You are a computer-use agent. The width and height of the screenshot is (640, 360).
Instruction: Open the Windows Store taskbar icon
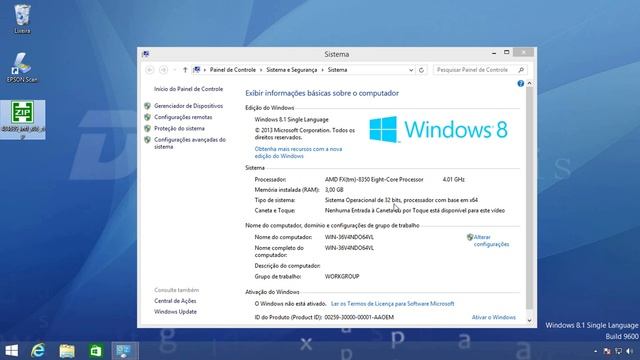pos(96,351)
